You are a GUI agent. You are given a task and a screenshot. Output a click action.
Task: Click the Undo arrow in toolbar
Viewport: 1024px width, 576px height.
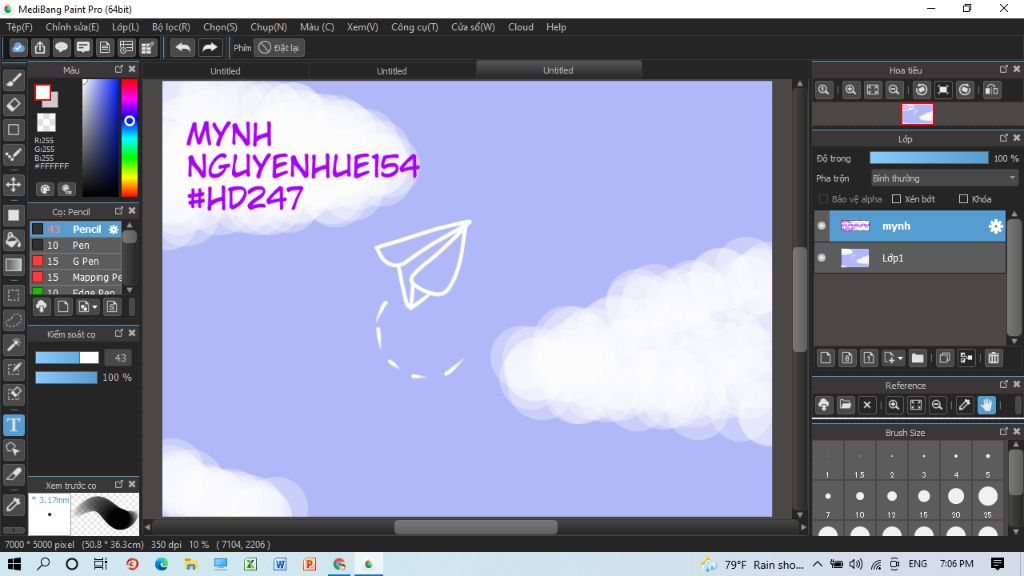coord(183,48)
